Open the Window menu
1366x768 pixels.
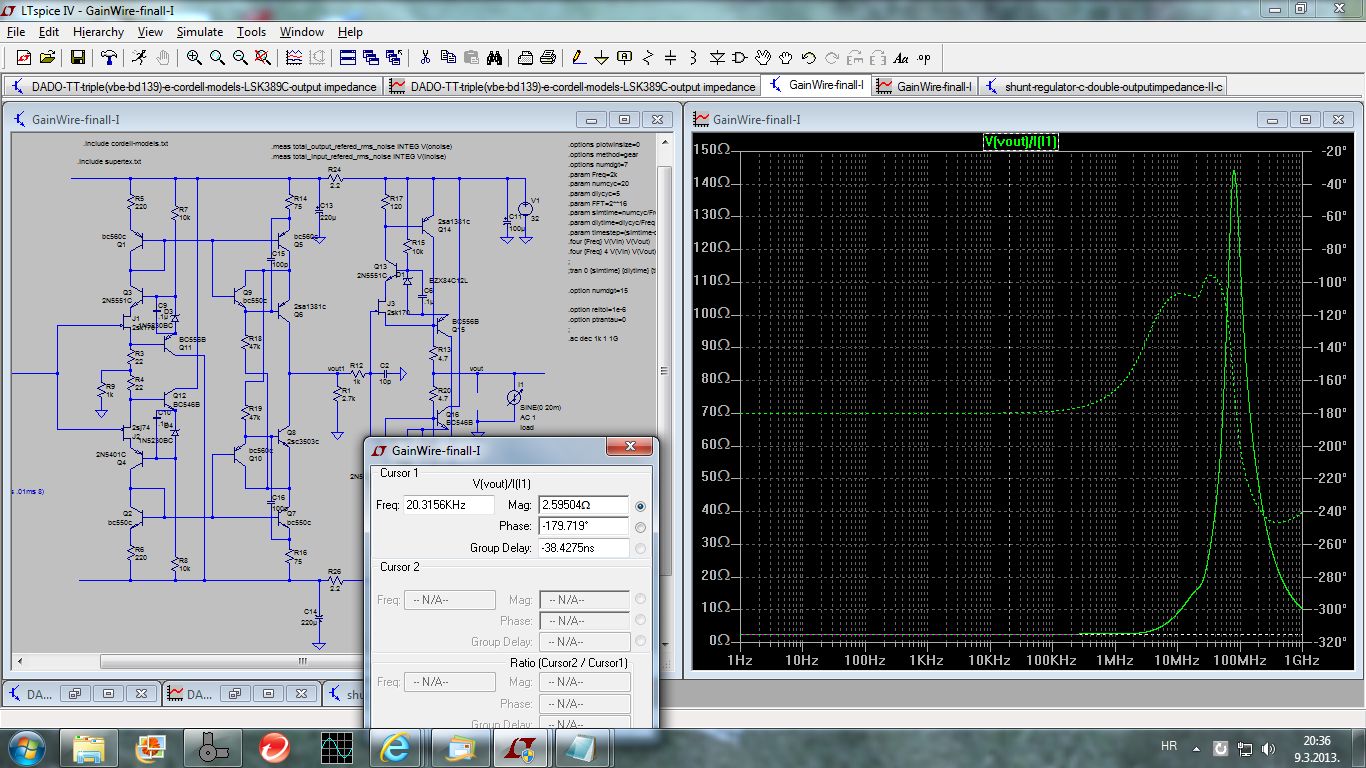coord(301,32)
